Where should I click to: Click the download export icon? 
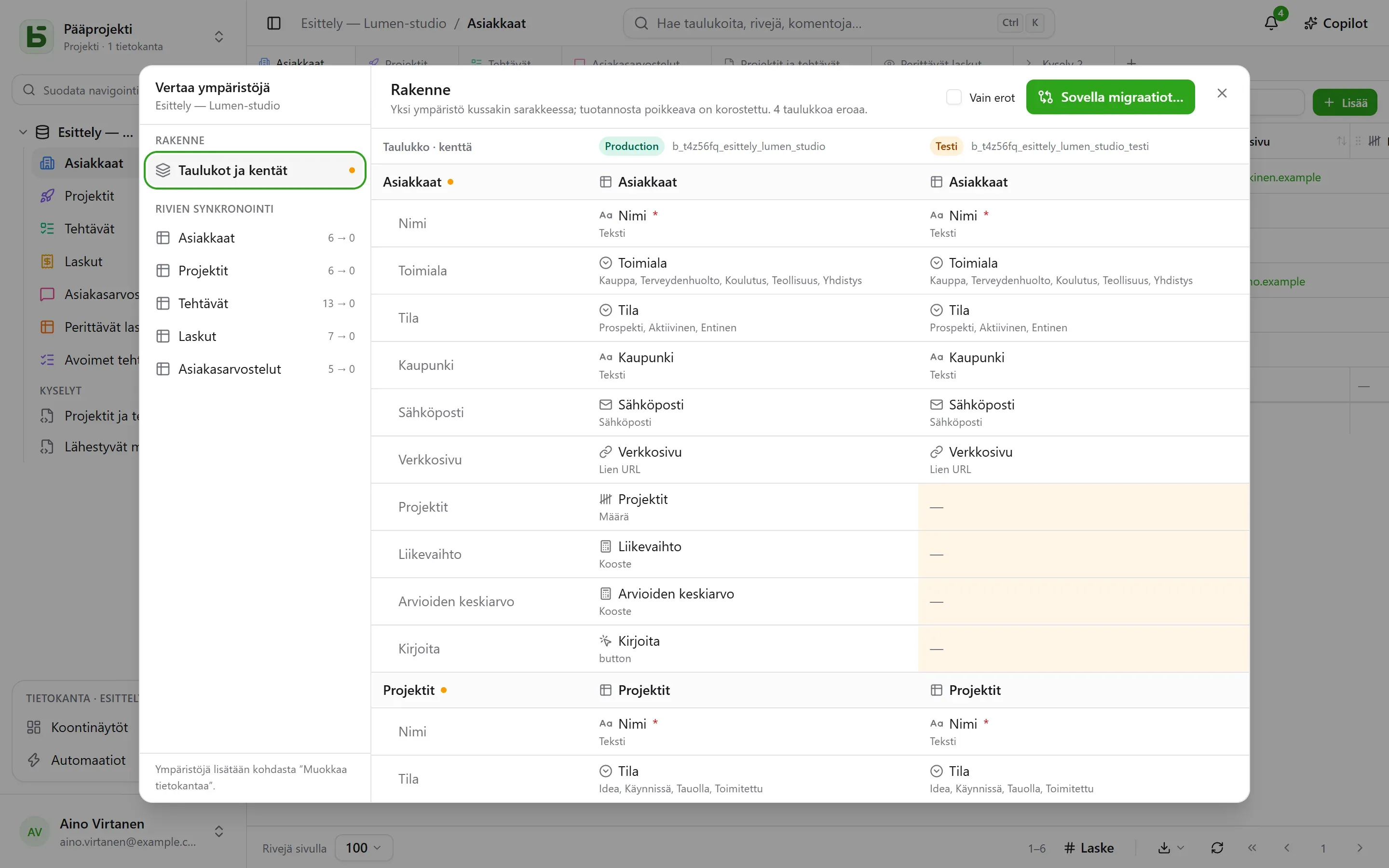[x=1164, y=848]
